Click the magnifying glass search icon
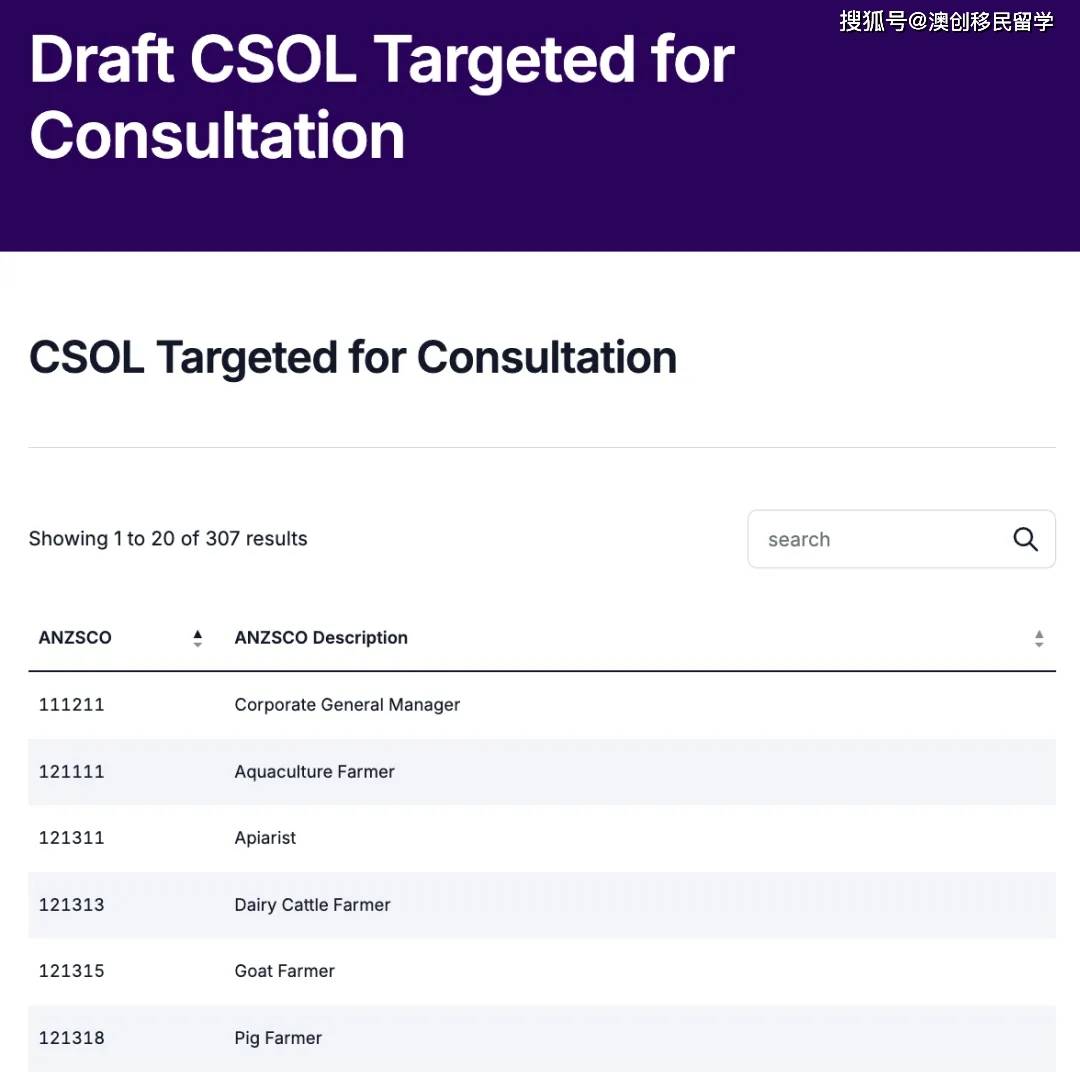1080x1089 pixels. 1025,540
